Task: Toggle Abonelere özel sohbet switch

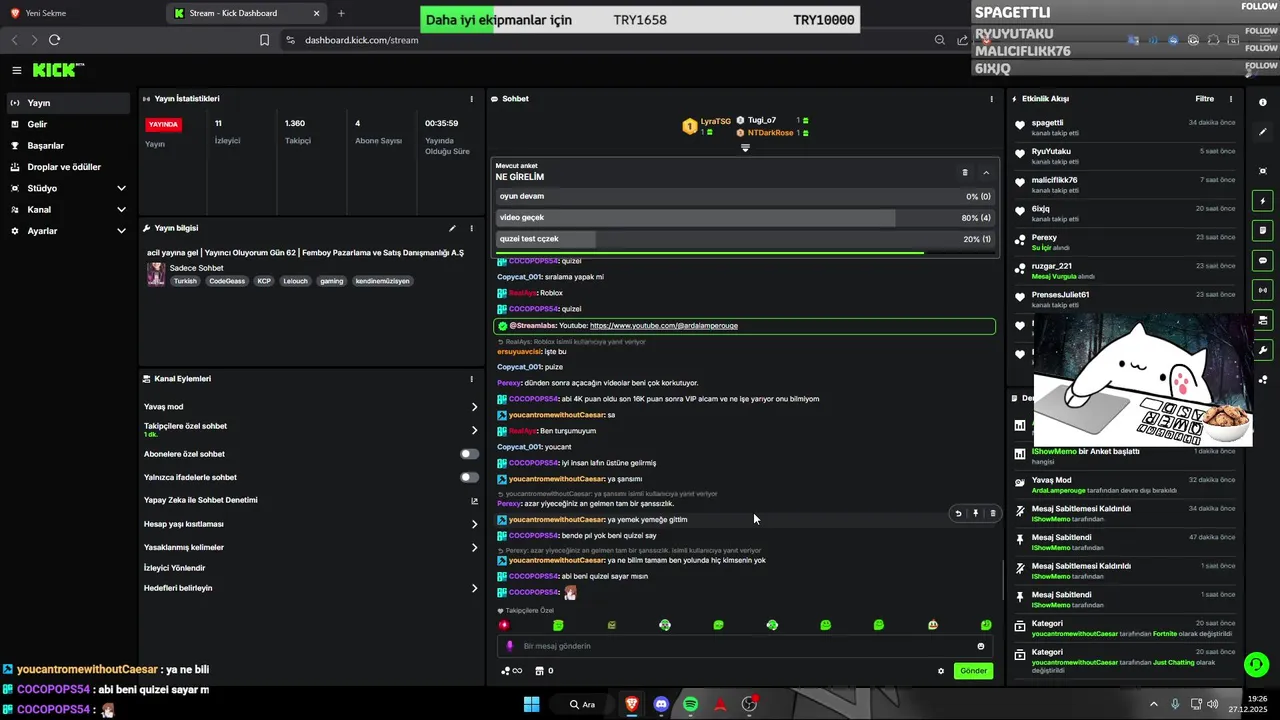Action: (469, 454)
